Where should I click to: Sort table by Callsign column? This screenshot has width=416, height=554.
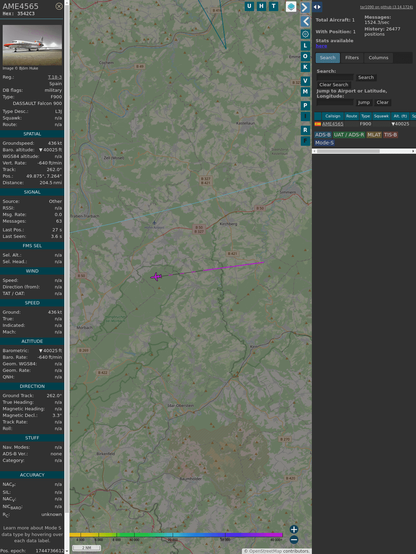coord(333,116)
